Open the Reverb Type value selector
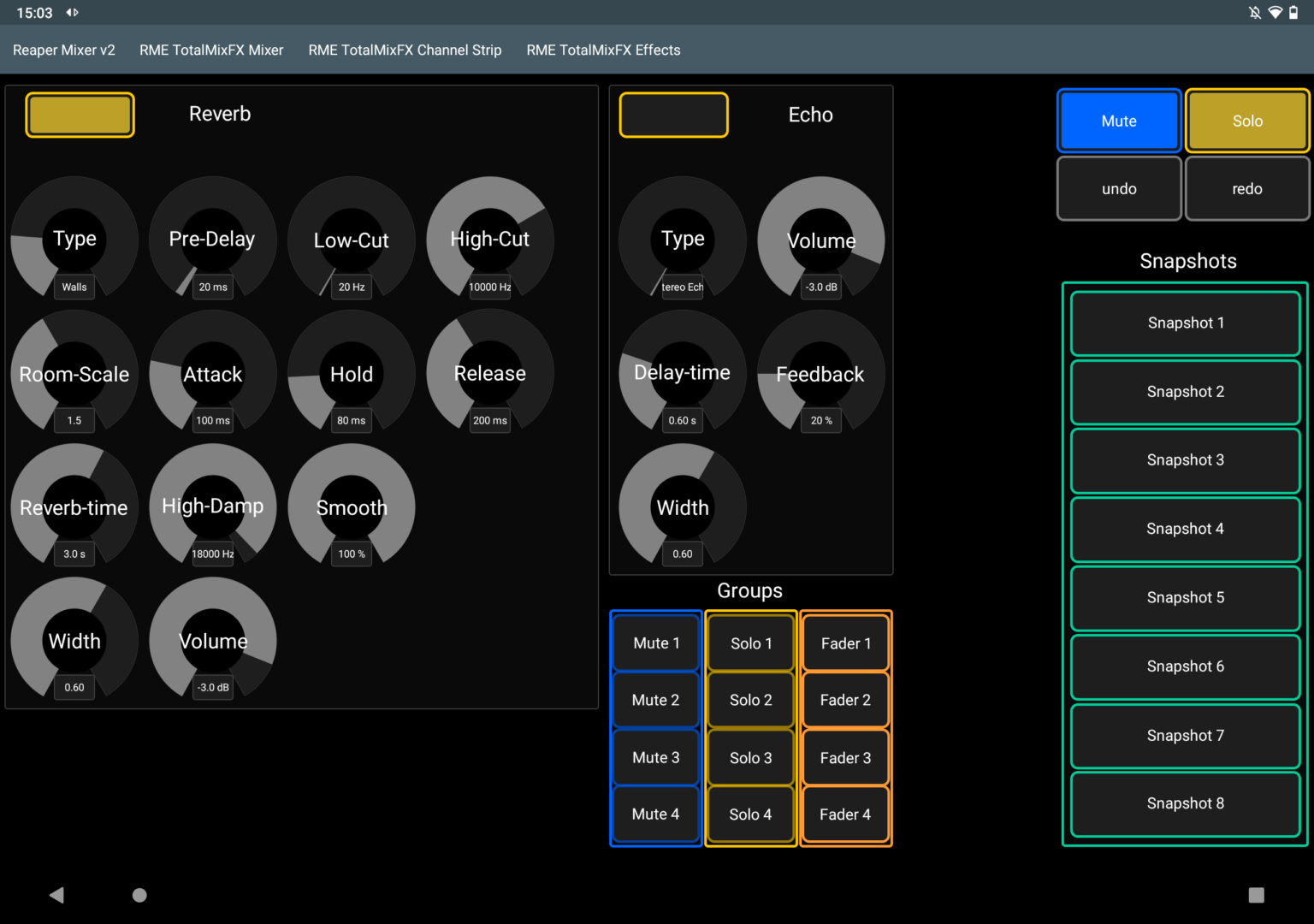The height and width of the screenshot is (924, 1314). click(x=74, y=287)
